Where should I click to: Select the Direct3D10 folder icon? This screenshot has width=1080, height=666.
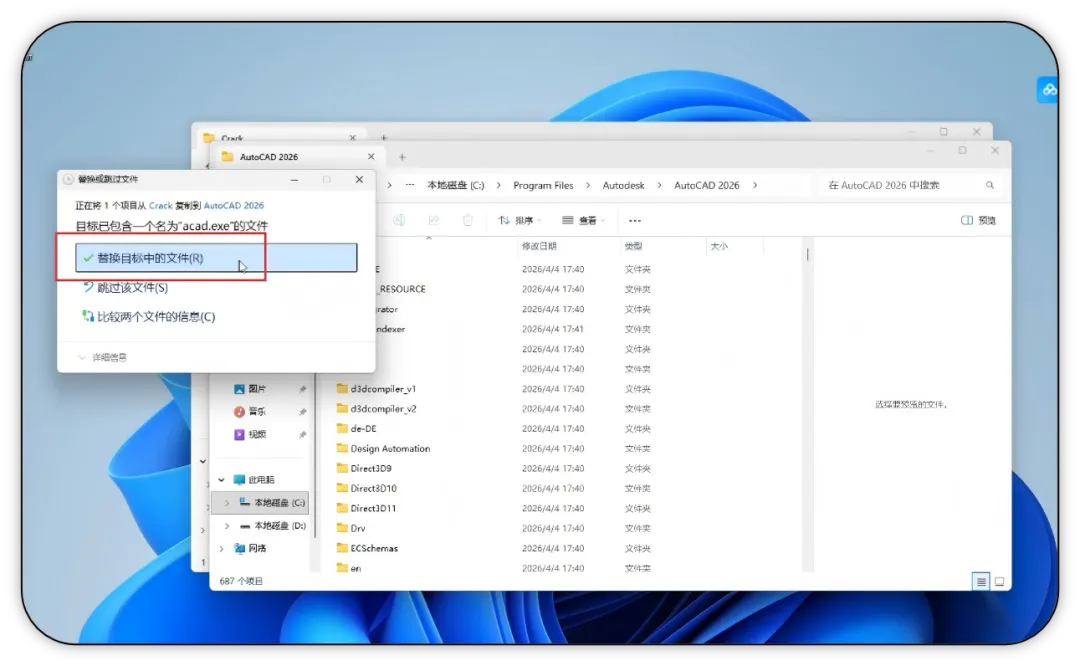pyautogui.click(x=342, y=488)
